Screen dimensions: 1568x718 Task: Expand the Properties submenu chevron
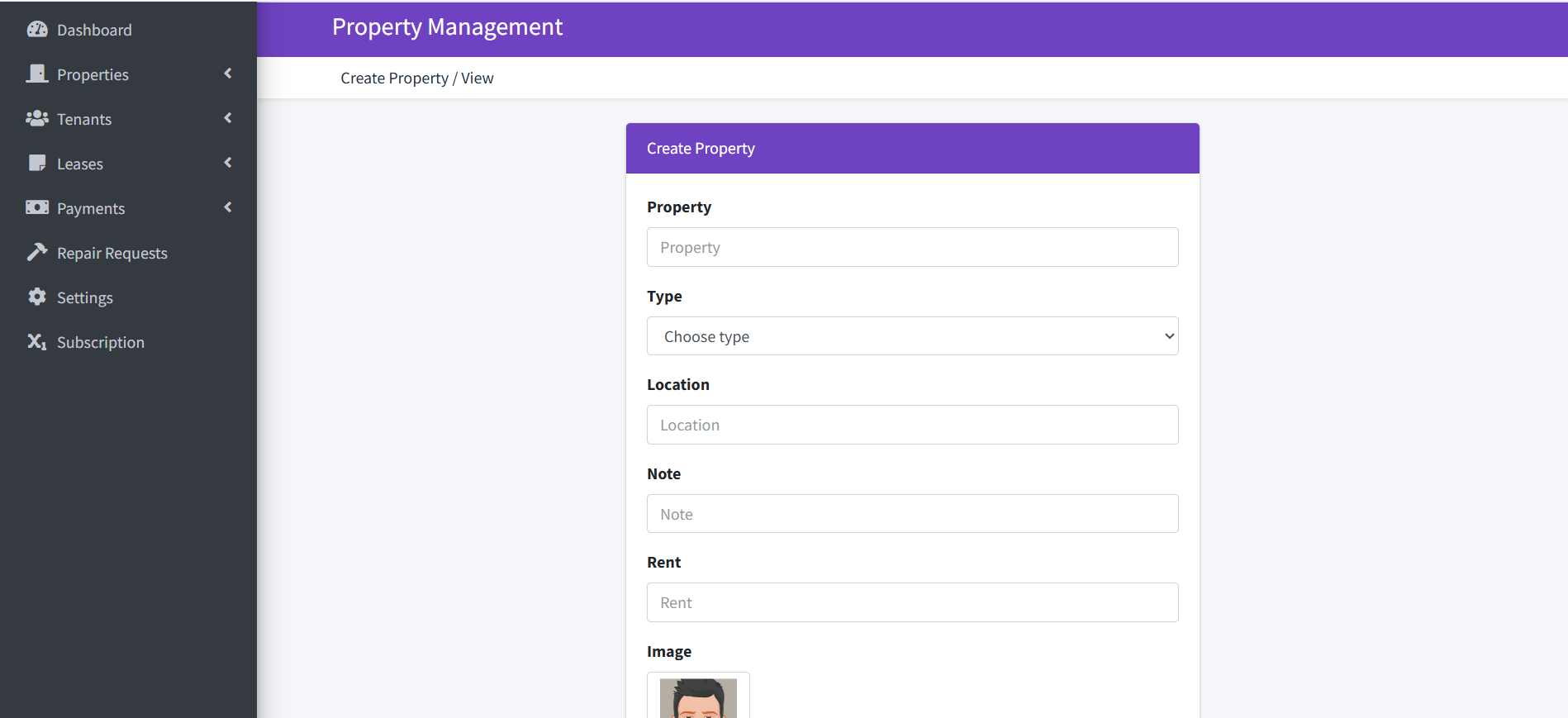coord(228,74)
